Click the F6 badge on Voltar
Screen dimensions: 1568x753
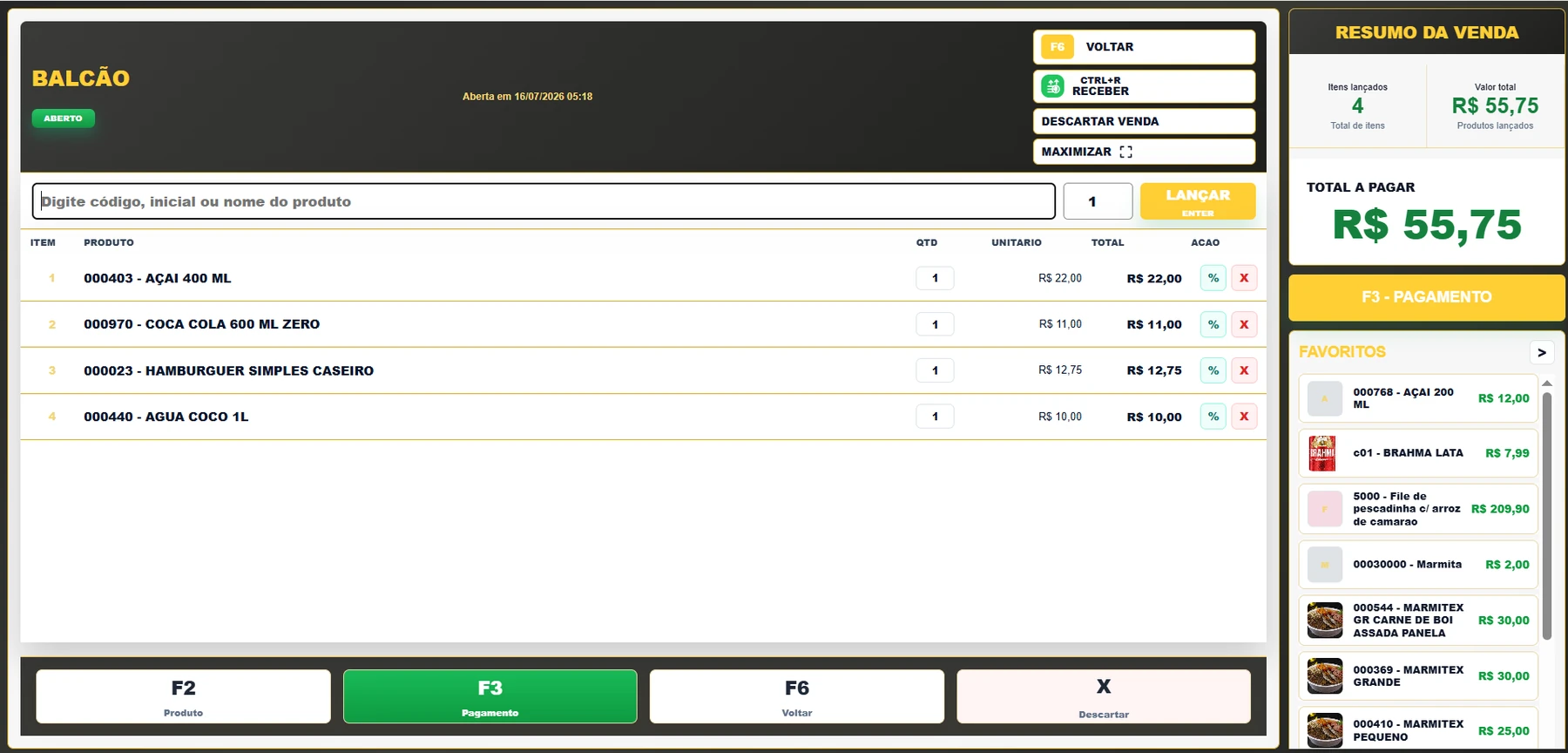[1057, 47]
